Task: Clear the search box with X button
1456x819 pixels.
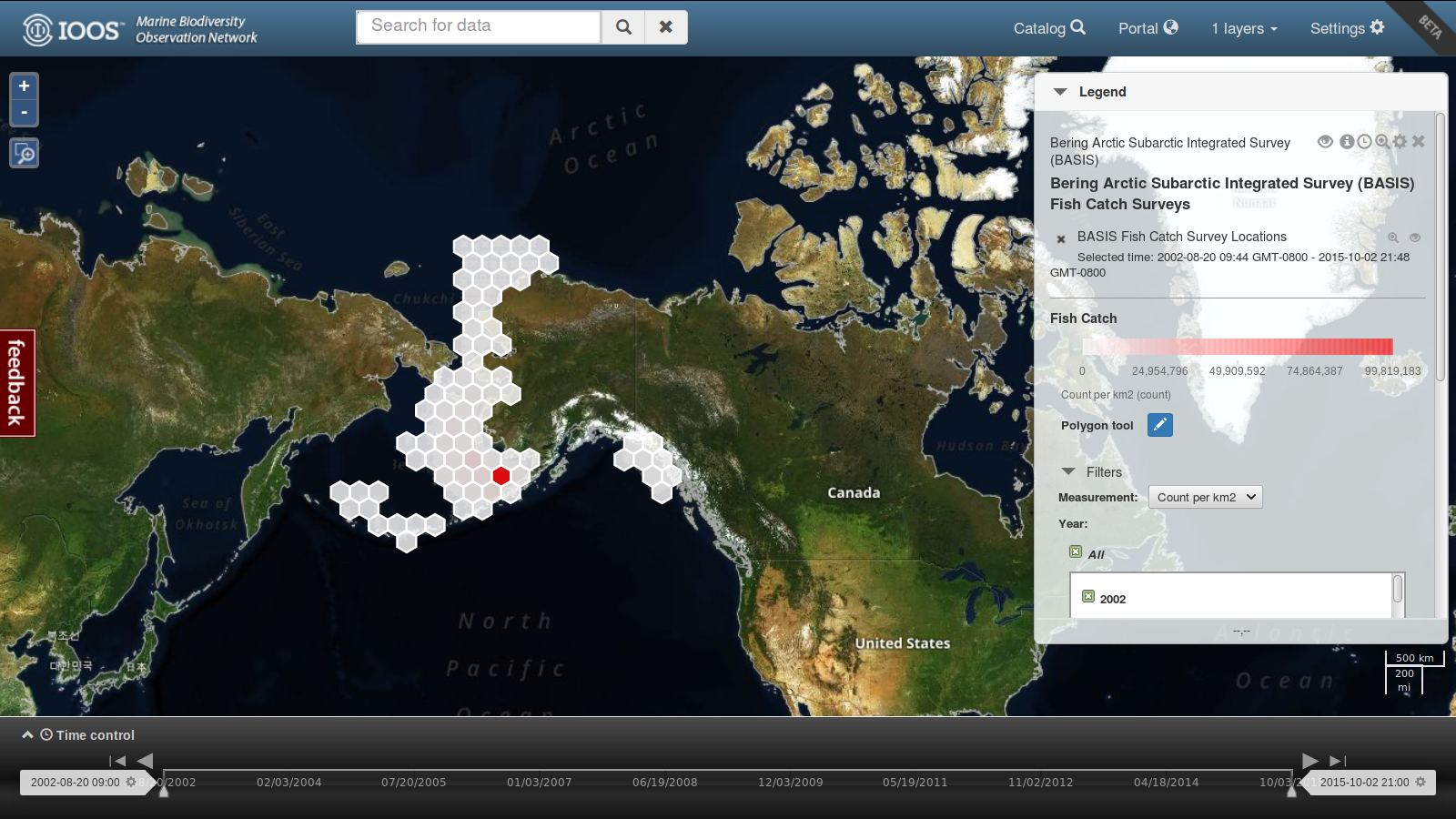Action: coord(666,27)
